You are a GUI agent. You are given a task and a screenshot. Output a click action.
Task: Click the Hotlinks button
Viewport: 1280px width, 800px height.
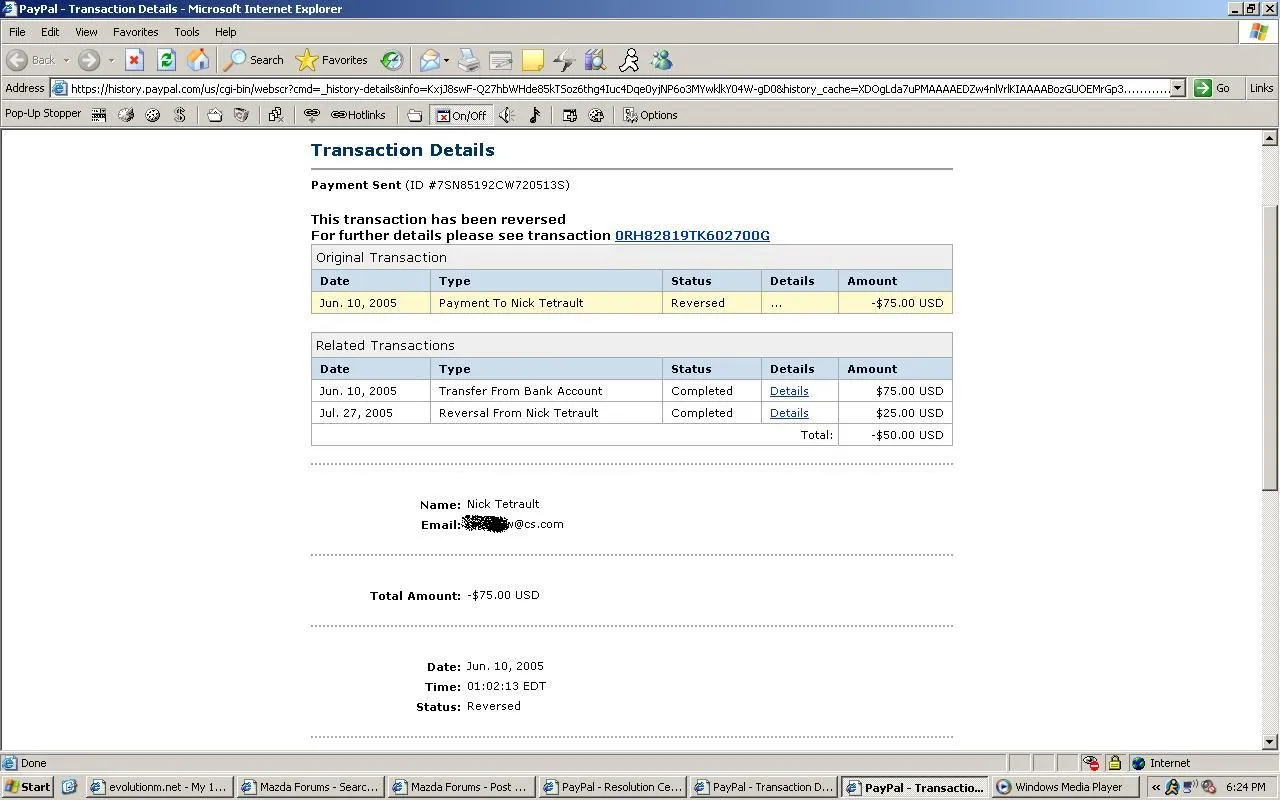tap(358, 115)
